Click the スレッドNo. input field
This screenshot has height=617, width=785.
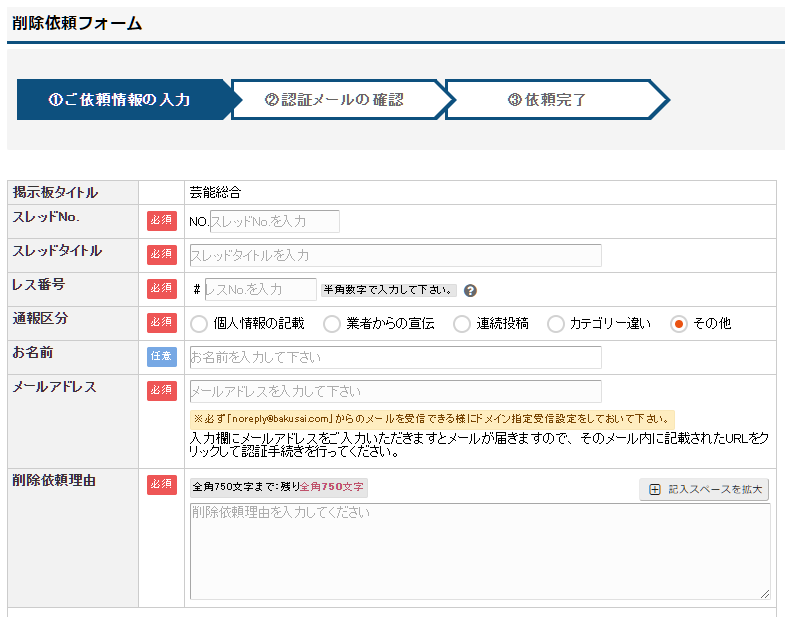(274, 221)
